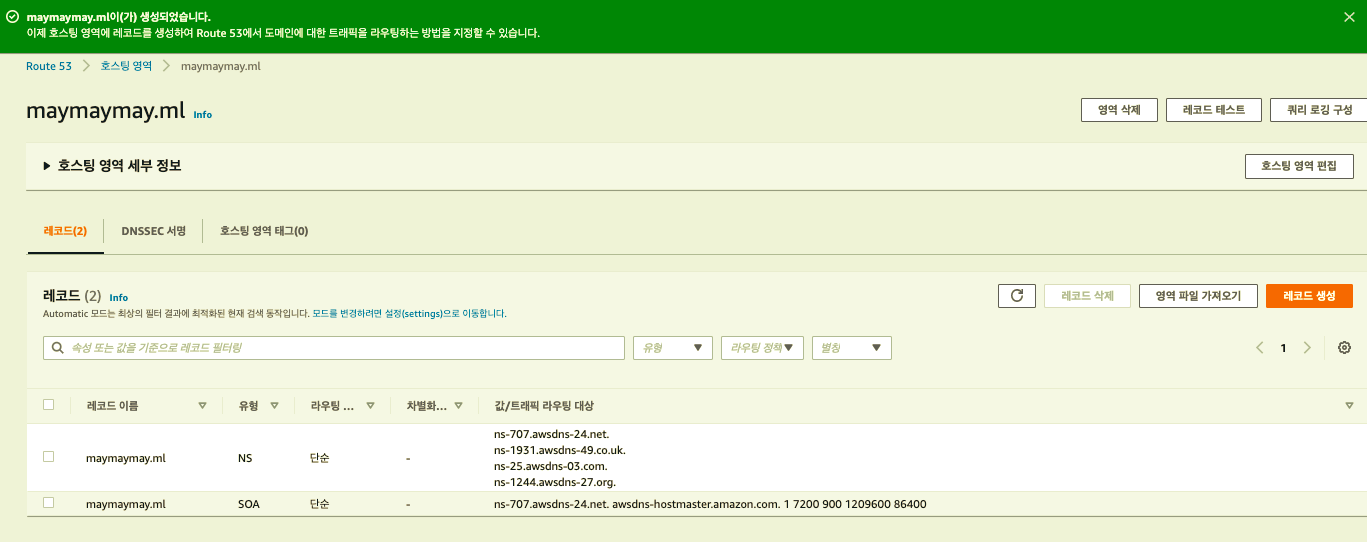The height and width of the screenshot is (542, 1367).
Task: Sort by routing policy column arrow
Action: coord(370,406)
